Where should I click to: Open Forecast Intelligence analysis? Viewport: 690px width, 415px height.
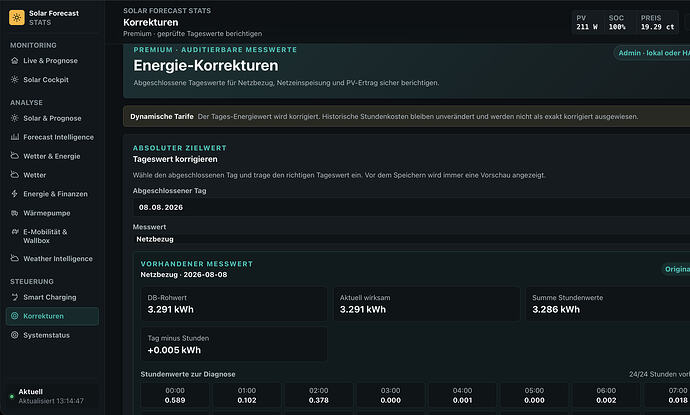[52, 137]
